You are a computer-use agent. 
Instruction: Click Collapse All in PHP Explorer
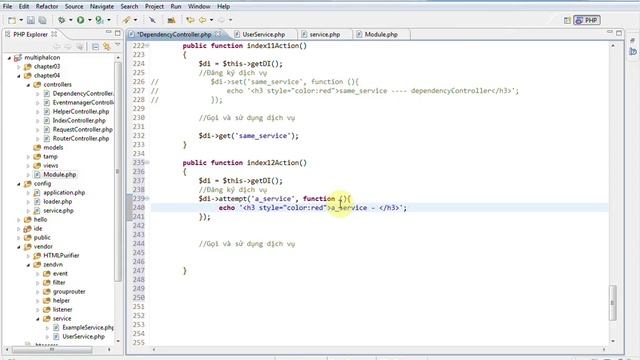(x=95, y=47)
